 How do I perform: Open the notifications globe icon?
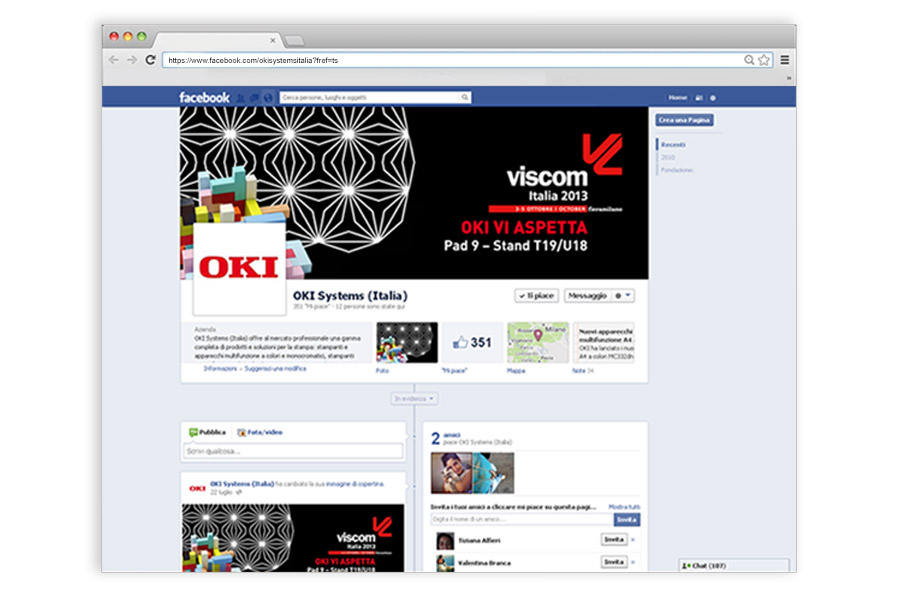[x=268, y=98]
